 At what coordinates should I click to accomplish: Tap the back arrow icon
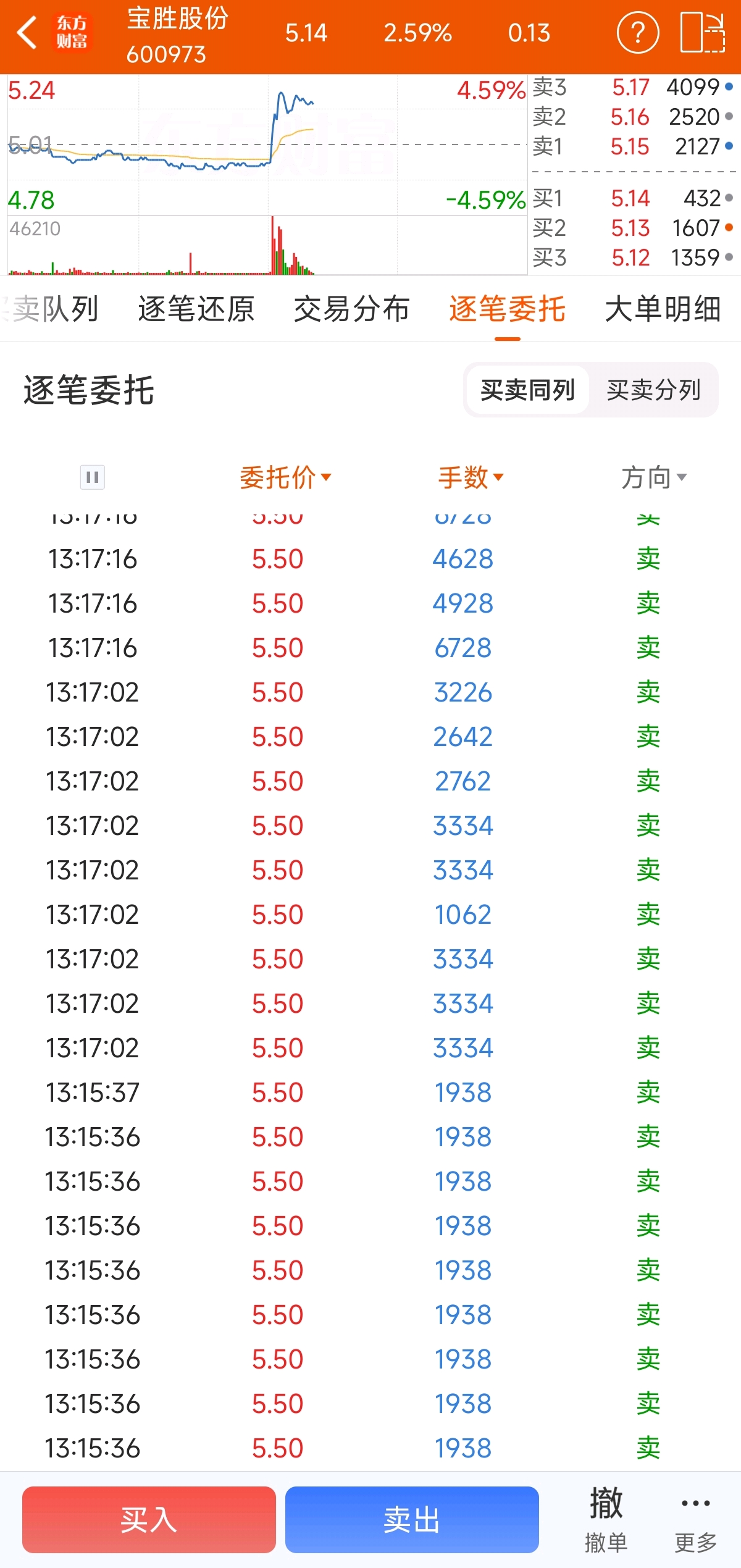(27, 32)
